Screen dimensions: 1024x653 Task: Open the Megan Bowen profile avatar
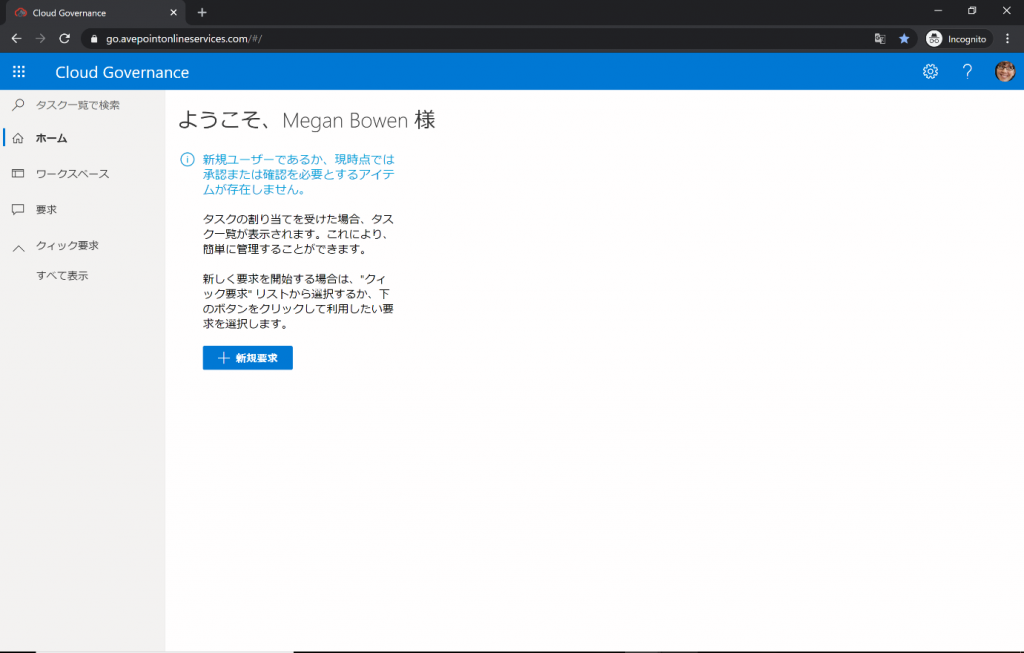point(1004,72)
